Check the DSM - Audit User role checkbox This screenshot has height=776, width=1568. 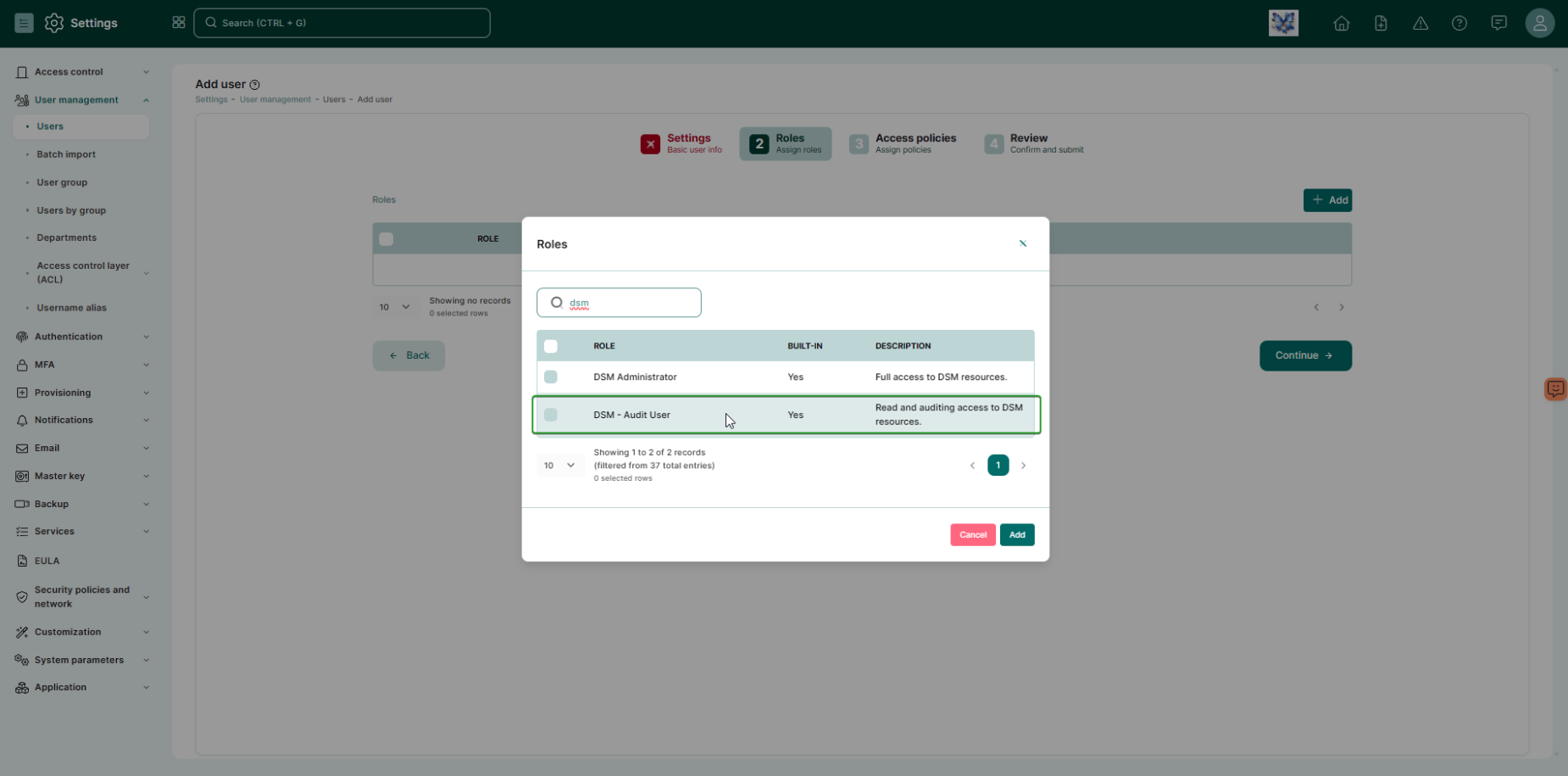pyautogui.click(x=551, y=415)
